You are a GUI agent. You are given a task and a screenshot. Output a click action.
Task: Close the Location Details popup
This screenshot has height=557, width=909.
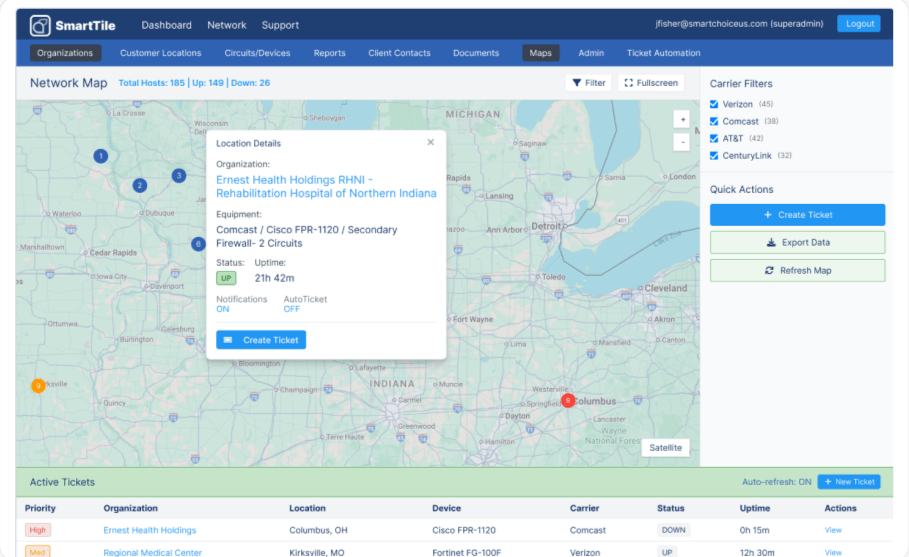[x=431, y=142]
